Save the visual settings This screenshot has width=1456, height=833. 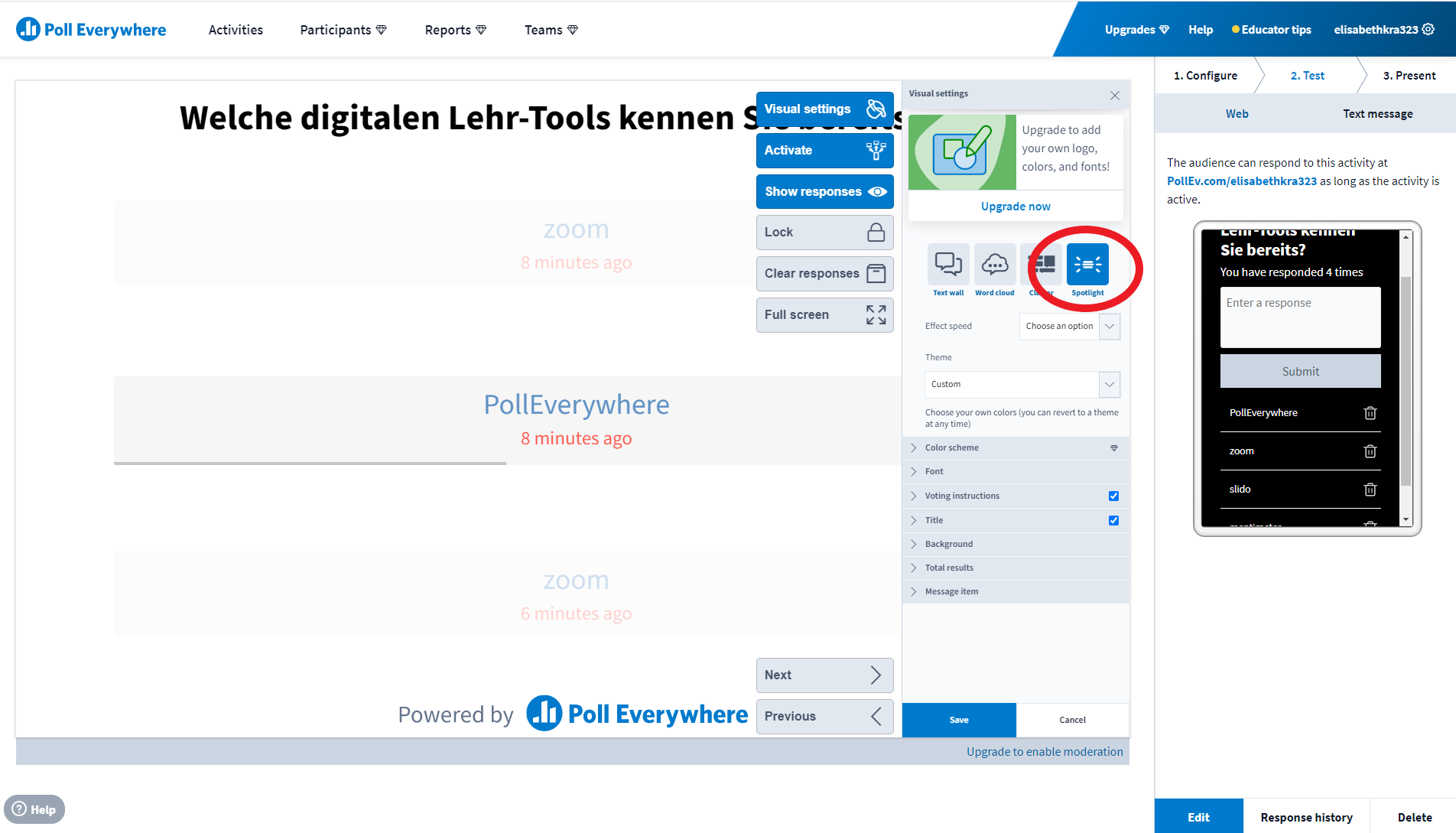click(959, 720)
